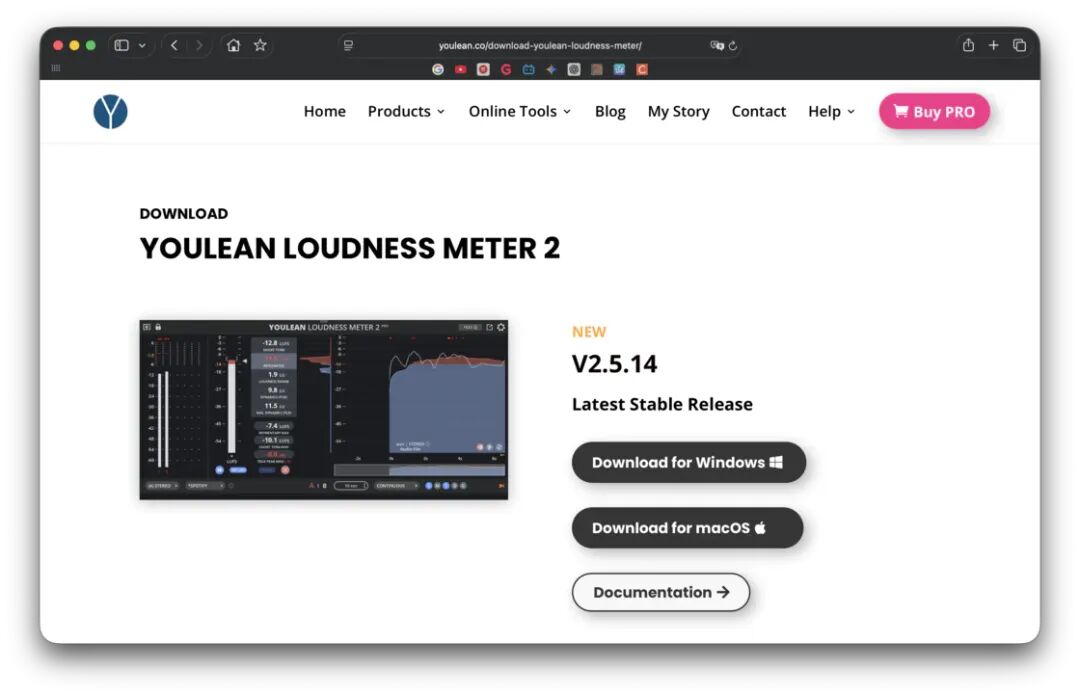Expand the sidebar options chevron
The image size is (1080, 696).
coord(142,45)
